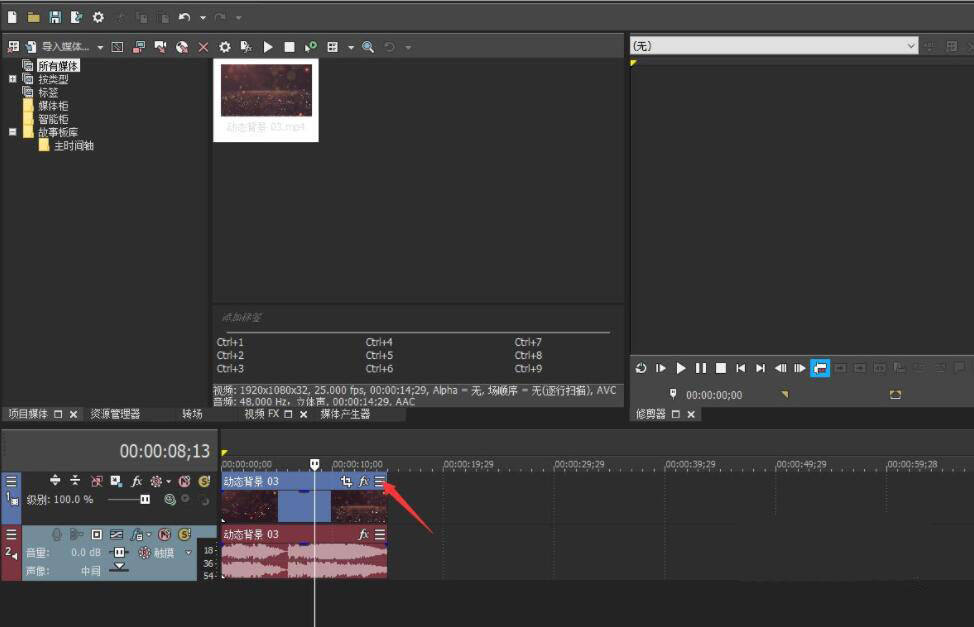Viewport: 974px width, 627px height.
Task: Toggle solo on the audio track
Action: click(184, 535)
